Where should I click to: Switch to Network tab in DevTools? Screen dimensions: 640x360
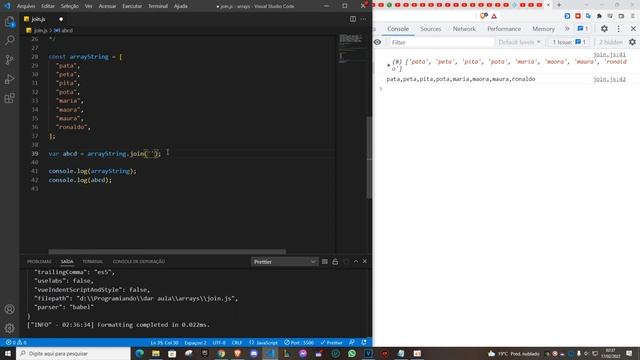tap(464, 29)
